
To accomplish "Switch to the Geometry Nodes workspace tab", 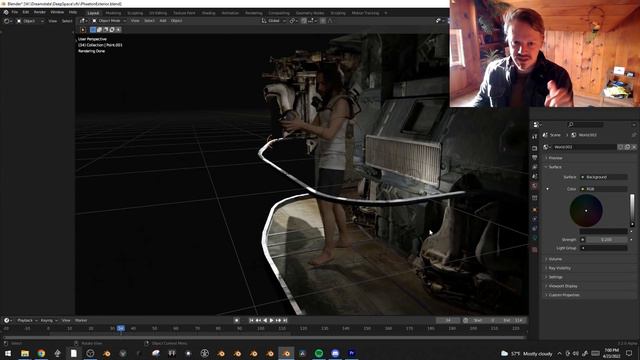I will [310, 13].
